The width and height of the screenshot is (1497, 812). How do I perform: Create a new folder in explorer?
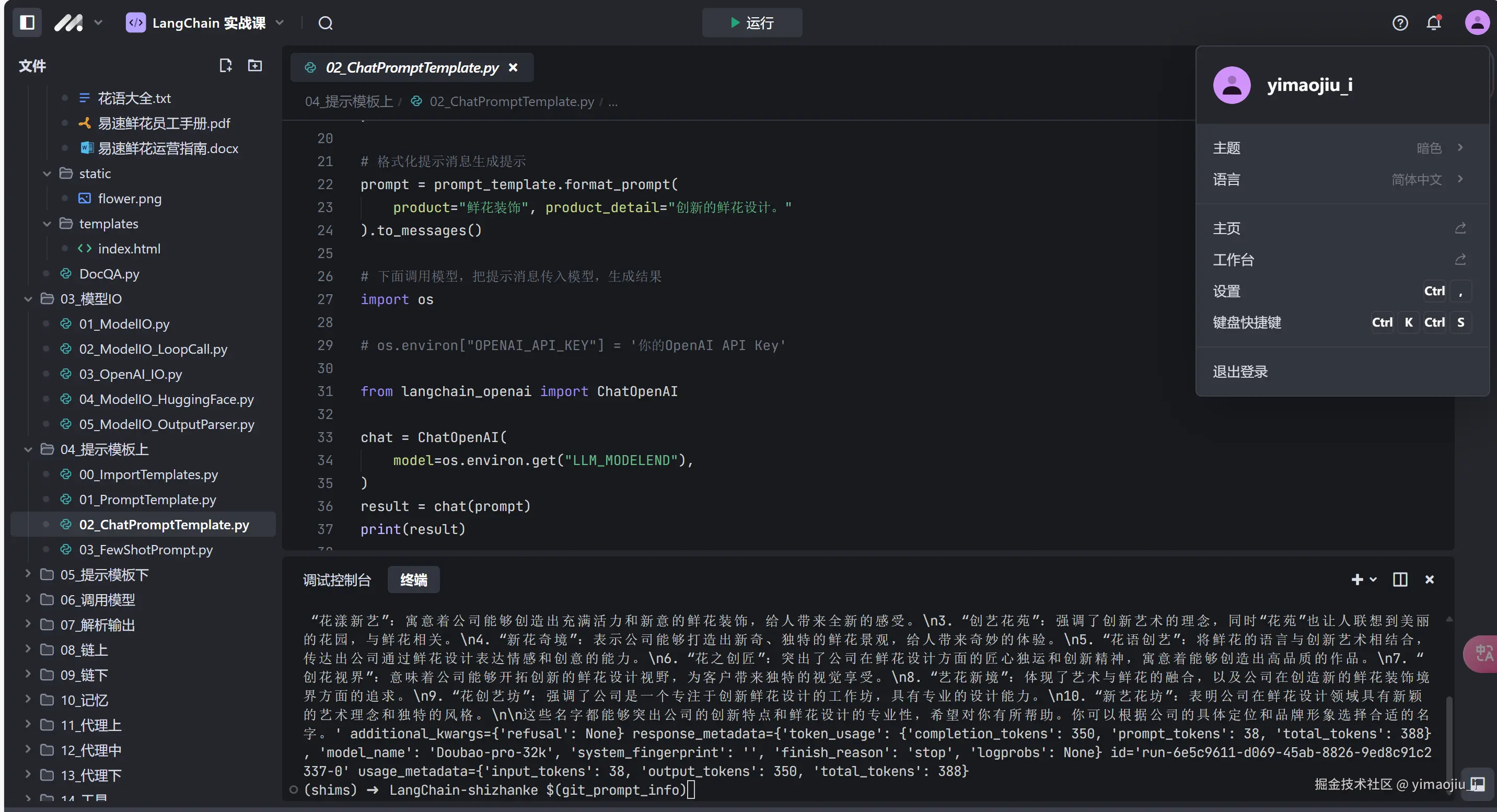pyautogui.click(x=254, y=65)
